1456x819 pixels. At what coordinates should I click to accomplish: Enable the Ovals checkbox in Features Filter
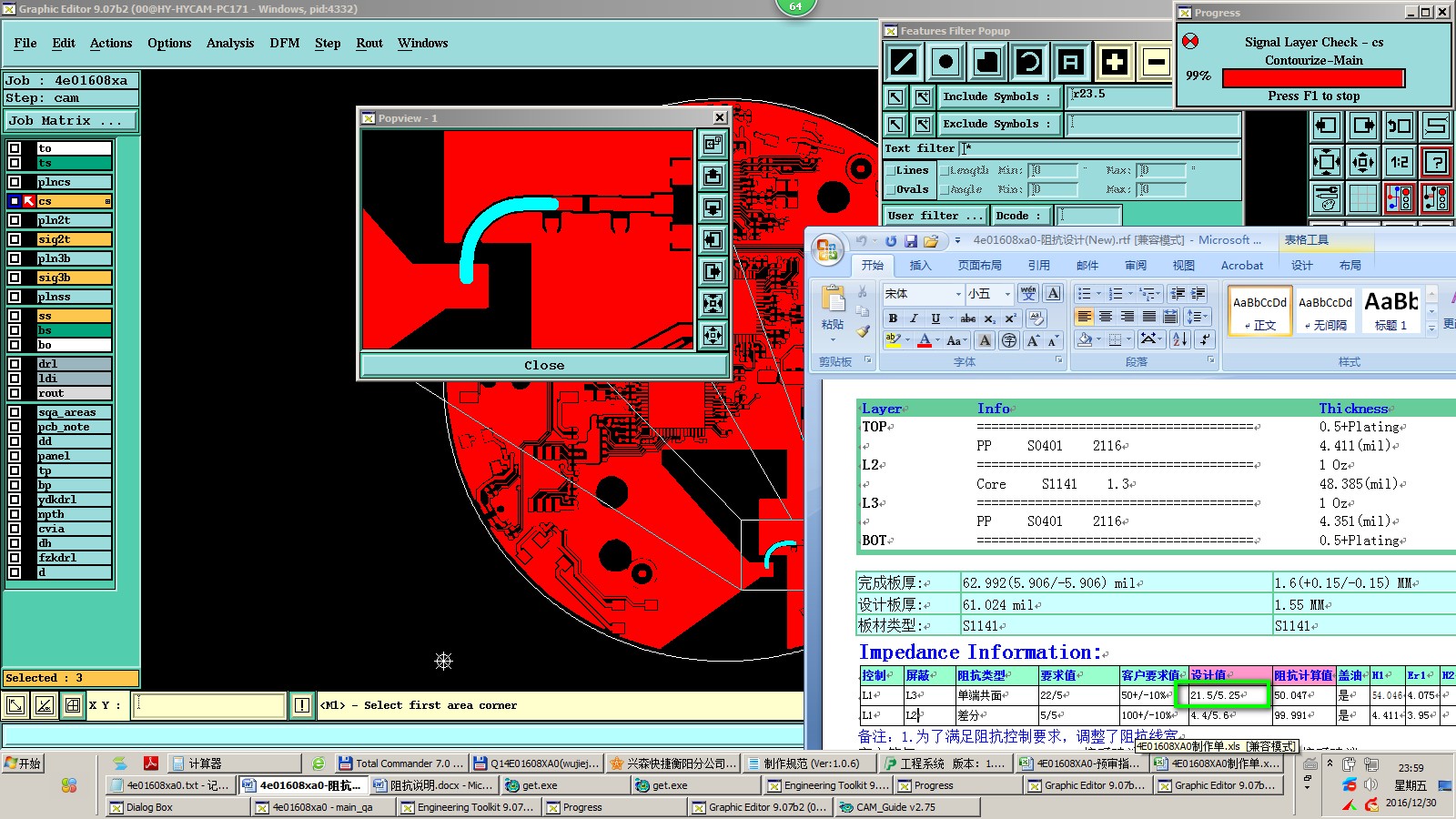891,189
